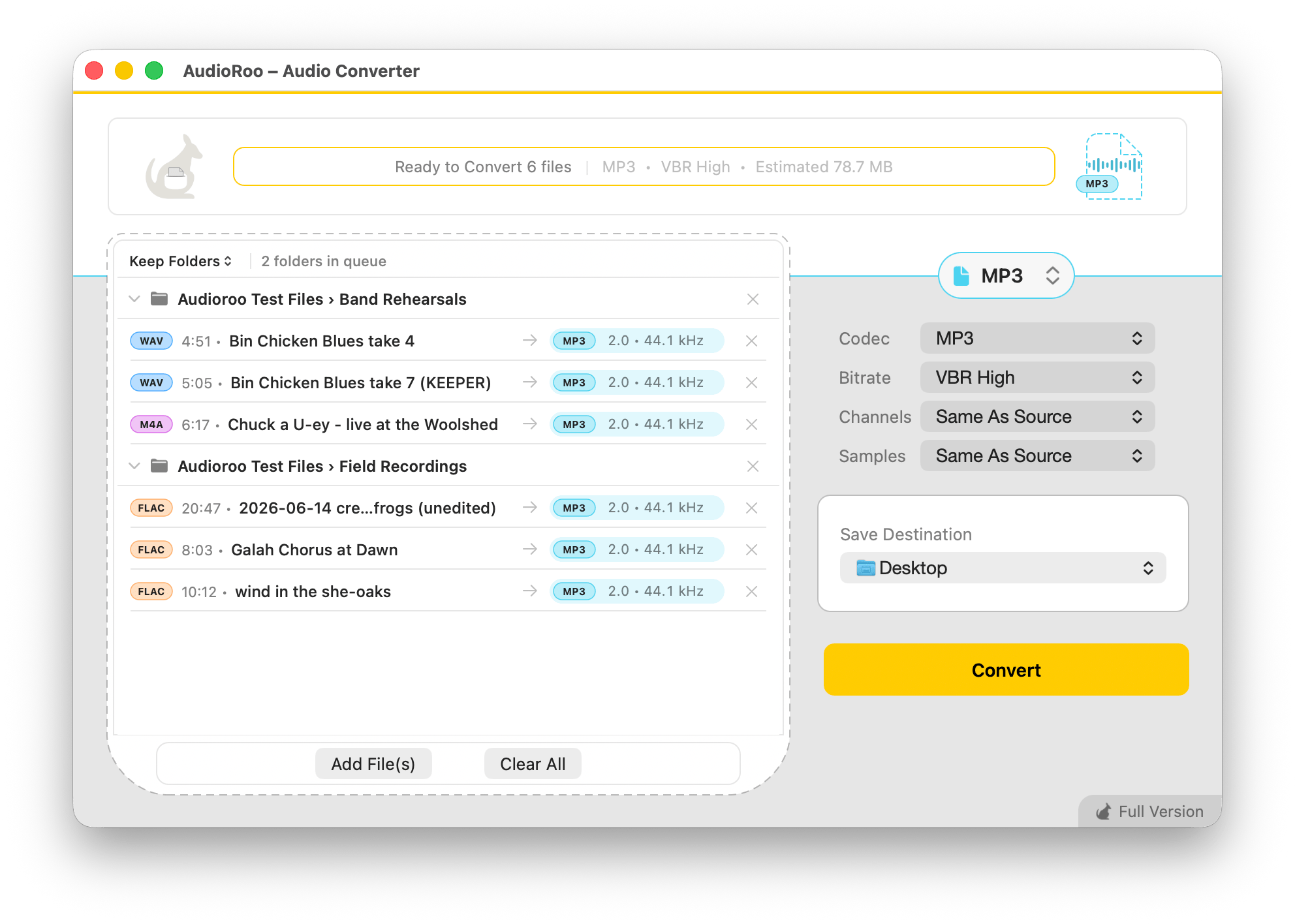The image size is (1295, 924).
Task: Remove the Field Recordings folder from queue
Action: [x=753, y=466]
